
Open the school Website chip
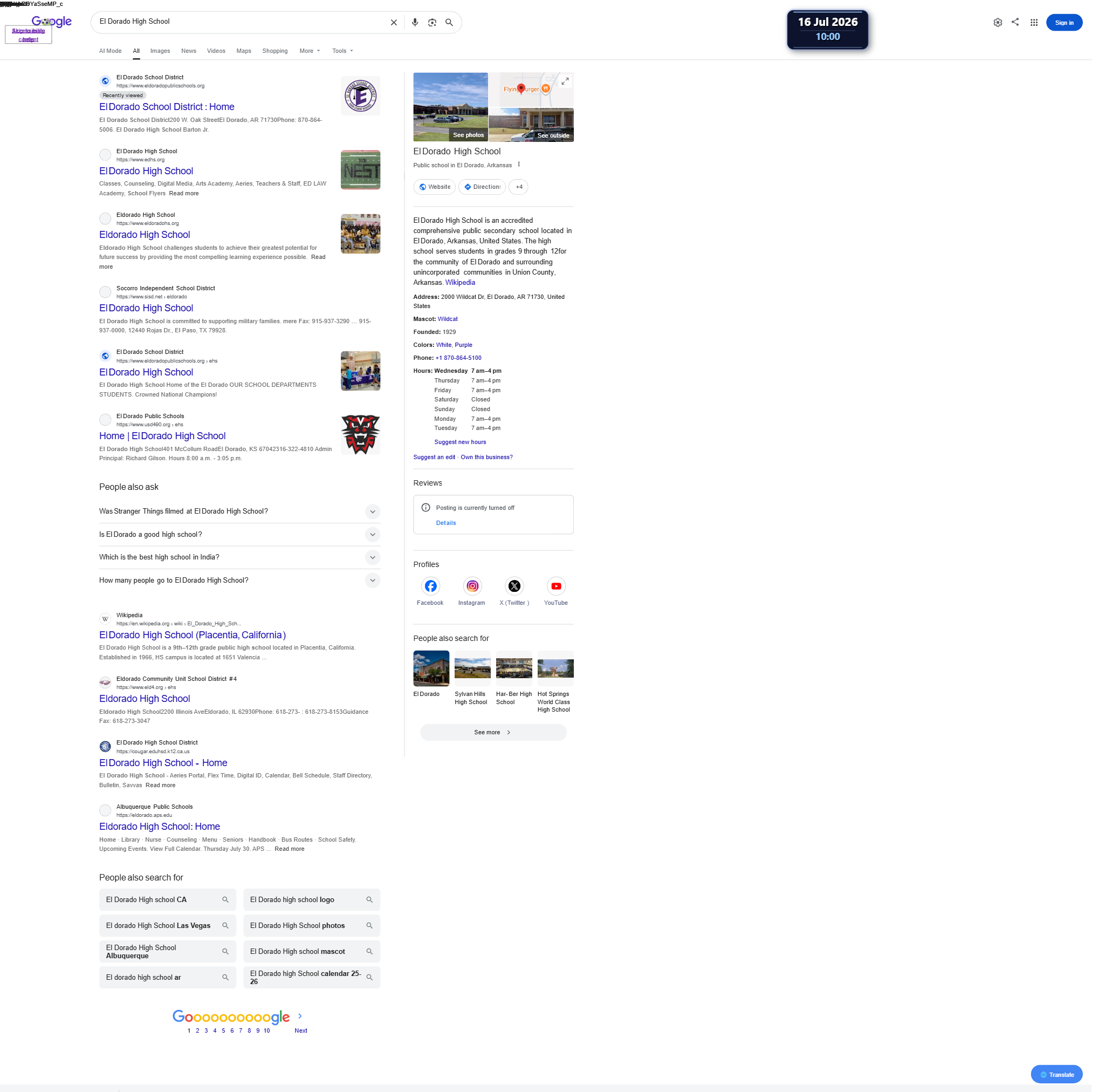436,188
